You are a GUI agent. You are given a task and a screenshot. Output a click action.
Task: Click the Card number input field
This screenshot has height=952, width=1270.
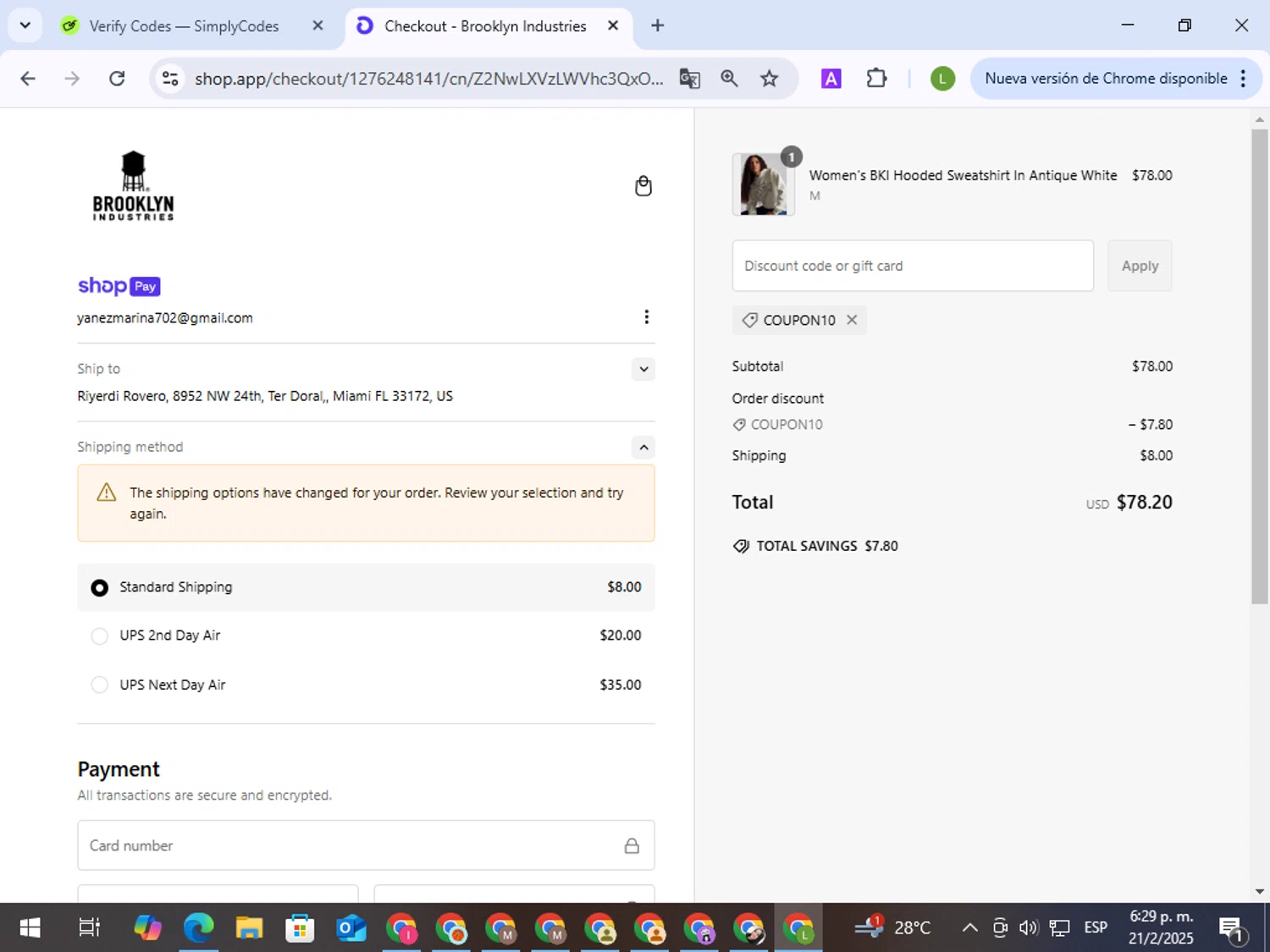(x=366, y=845)
